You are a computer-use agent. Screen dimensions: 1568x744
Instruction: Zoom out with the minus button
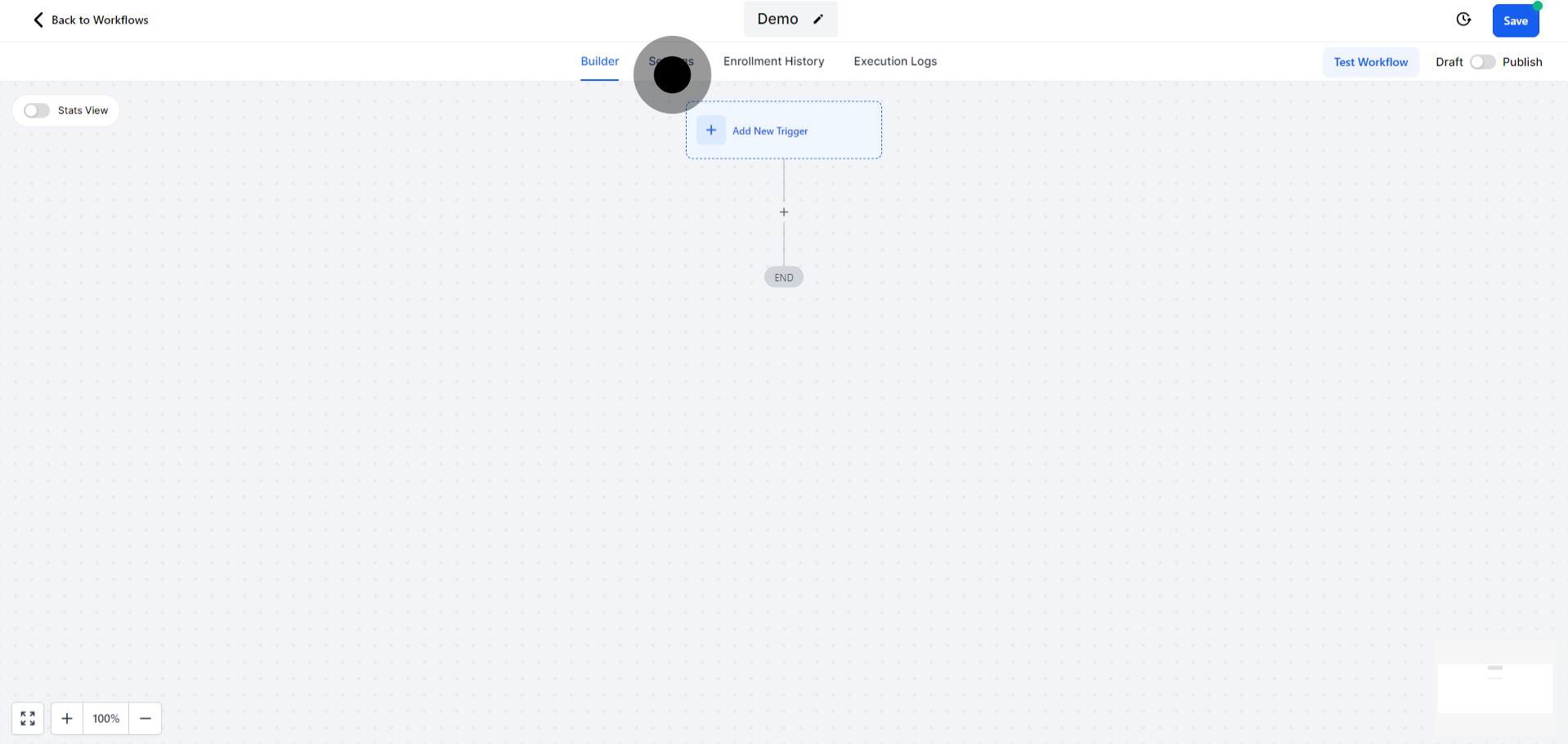(146, 718)
